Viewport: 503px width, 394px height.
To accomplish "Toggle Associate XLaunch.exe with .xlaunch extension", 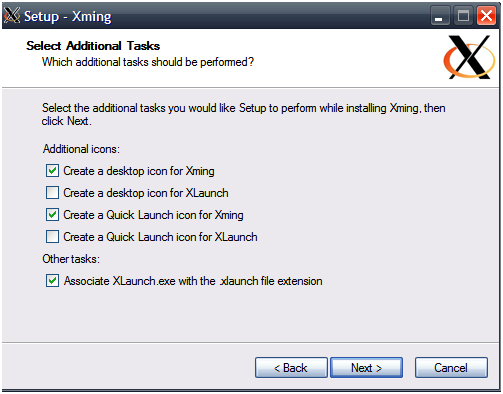I will (52, 281).
